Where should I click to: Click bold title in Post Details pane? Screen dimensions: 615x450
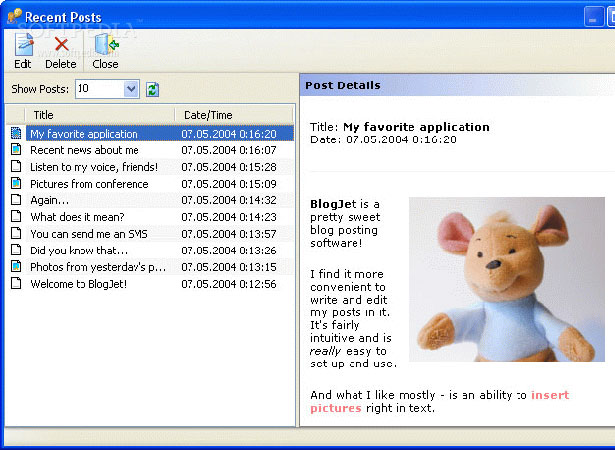click(416, 127)
